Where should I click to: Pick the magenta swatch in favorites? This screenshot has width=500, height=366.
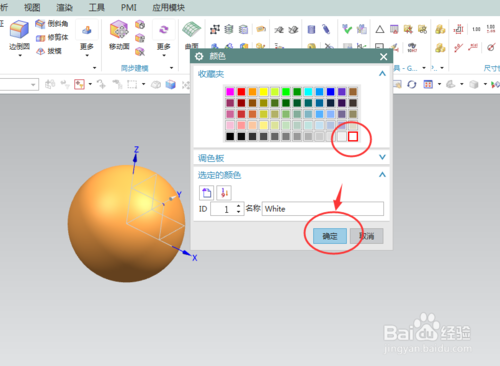[x=230, y=91]
